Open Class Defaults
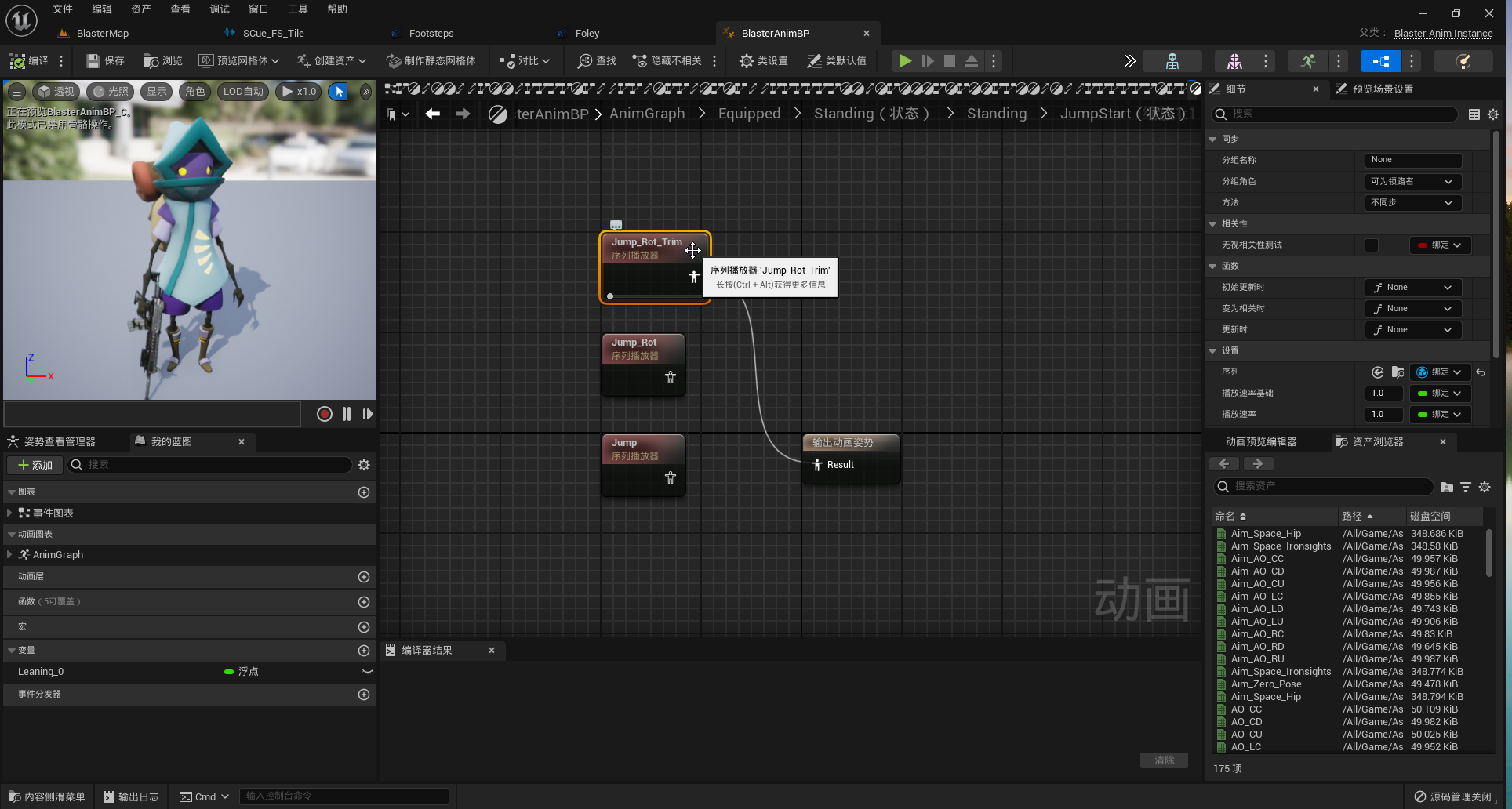This screenshot has width=1512, height=809. click(x=837, y=60)
